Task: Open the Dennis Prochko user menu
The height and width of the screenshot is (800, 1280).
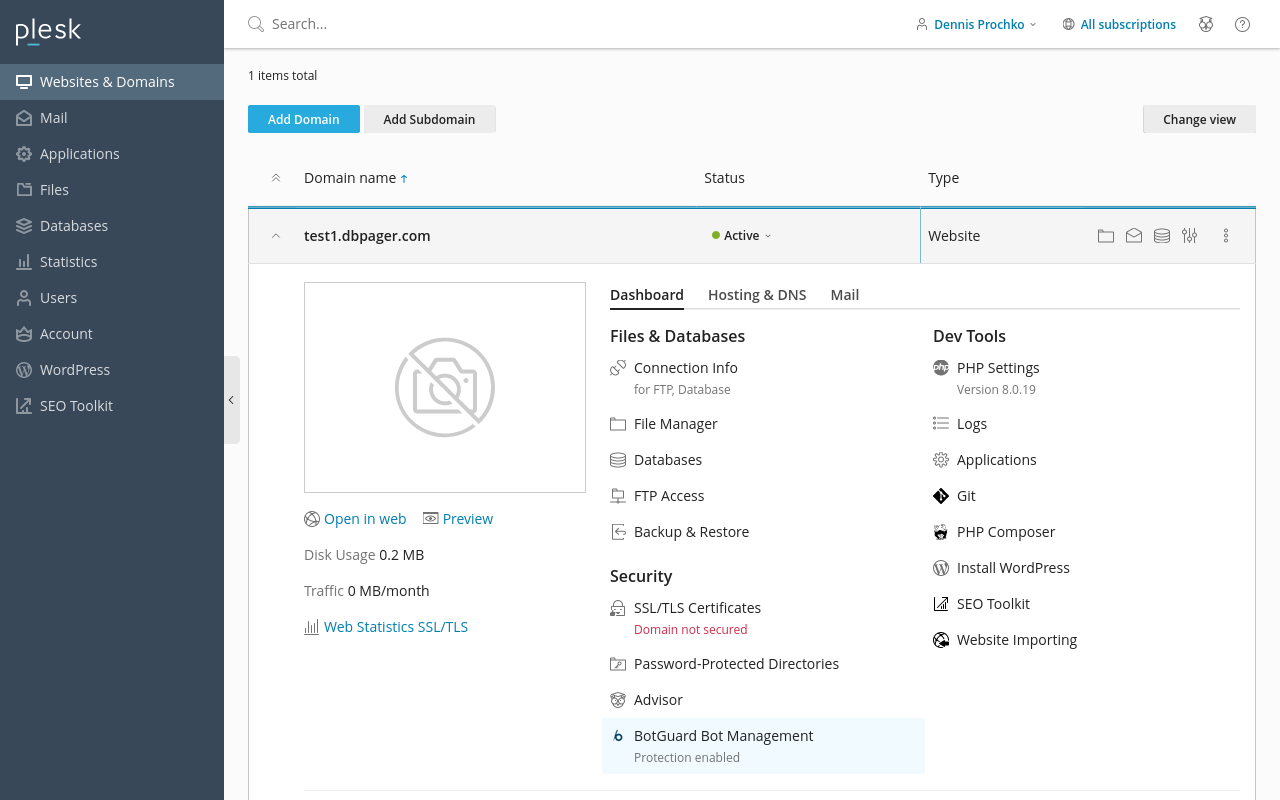Action: 977,24
